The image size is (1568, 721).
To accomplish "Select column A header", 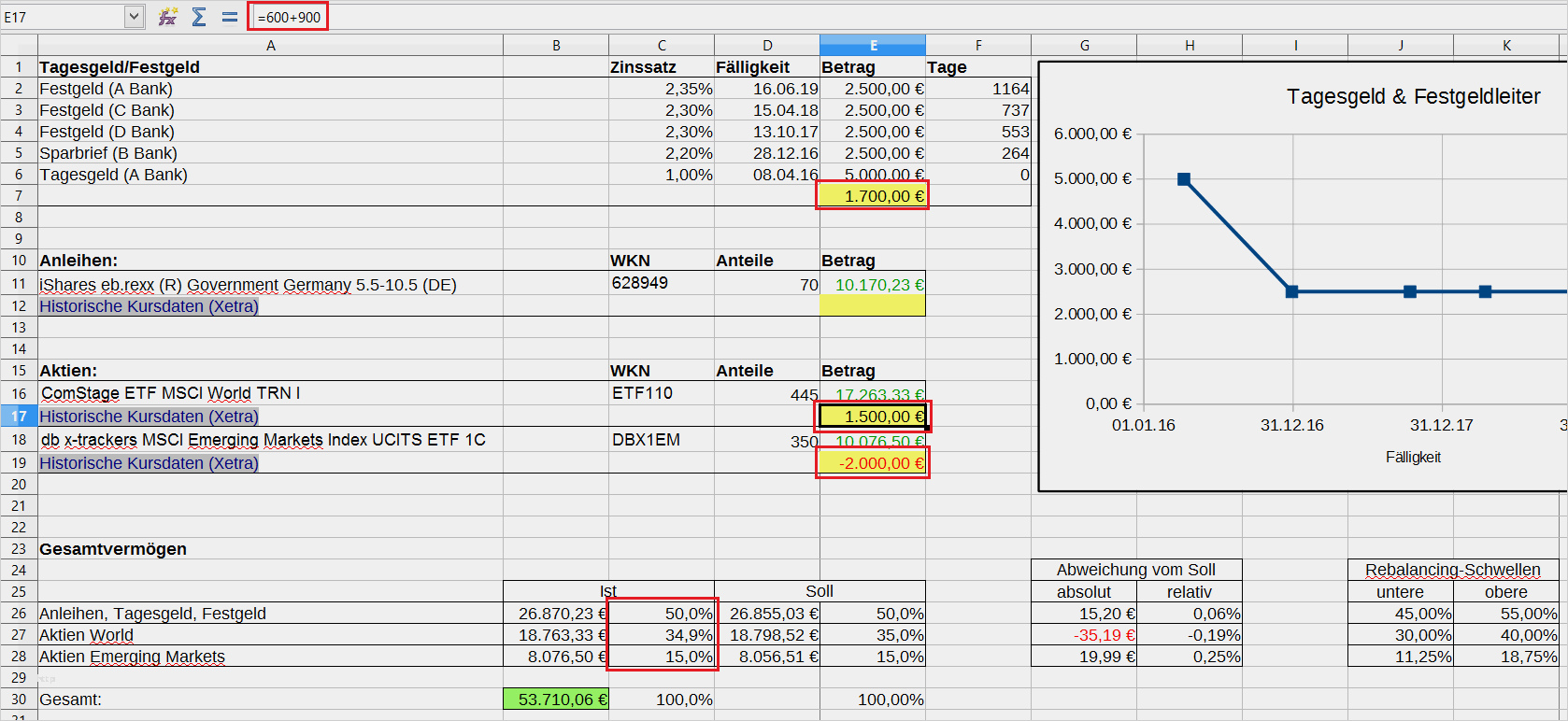I will 270,45.
